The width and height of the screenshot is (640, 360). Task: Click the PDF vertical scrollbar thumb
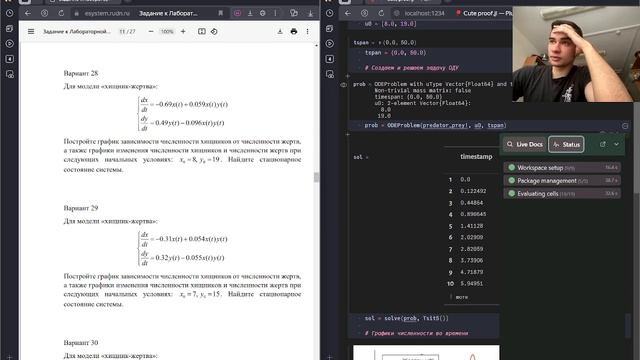point(316,177)
